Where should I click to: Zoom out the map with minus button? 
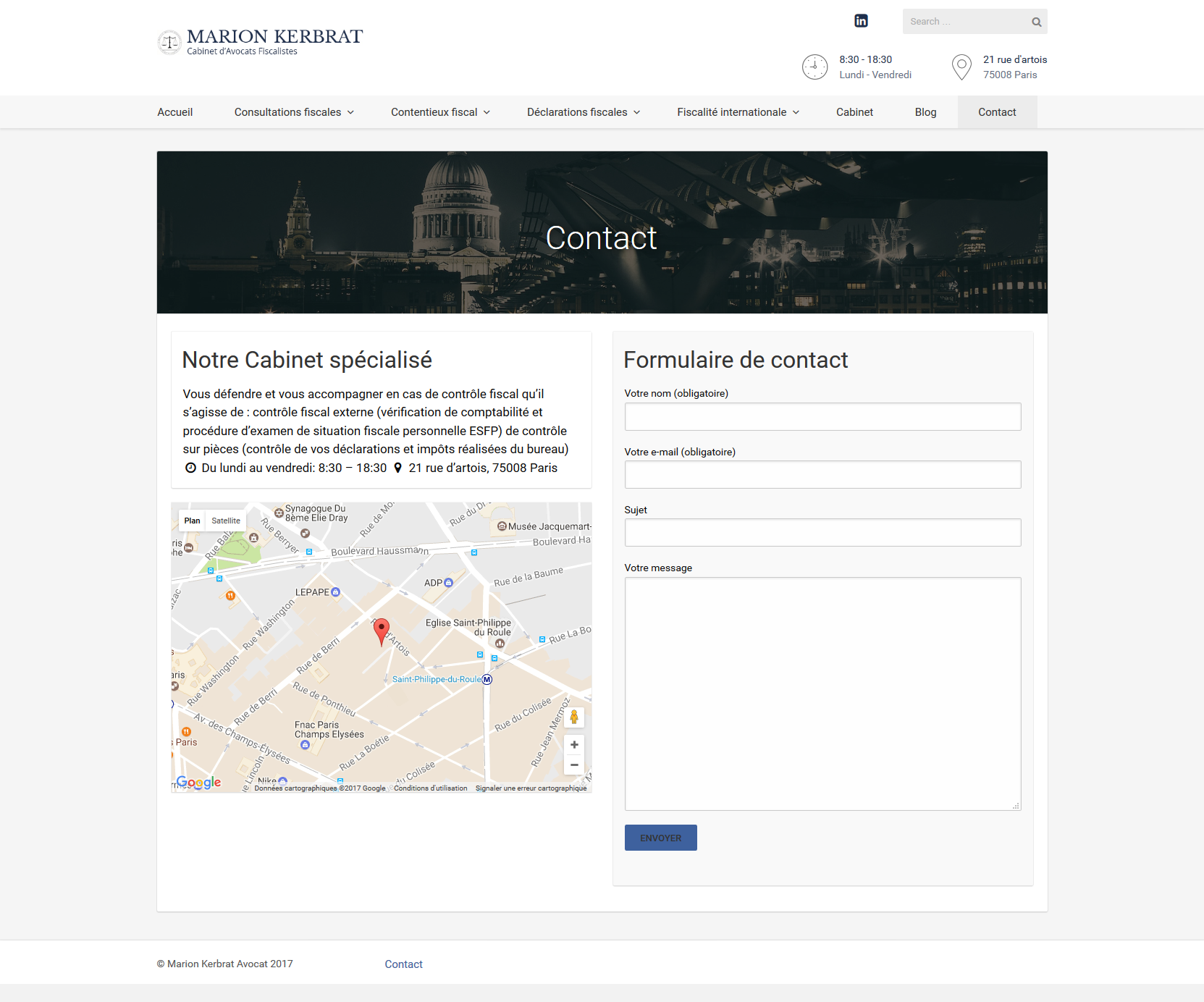point(574,765)
